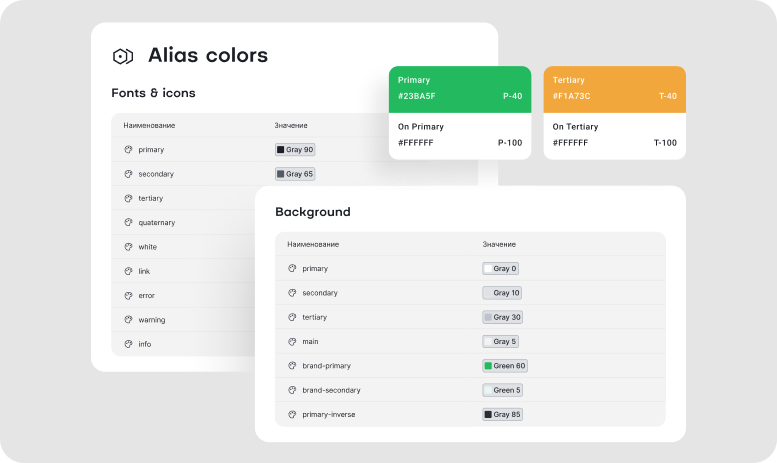Click the On Primary #FFFFFF block

(x=460, y=136)
